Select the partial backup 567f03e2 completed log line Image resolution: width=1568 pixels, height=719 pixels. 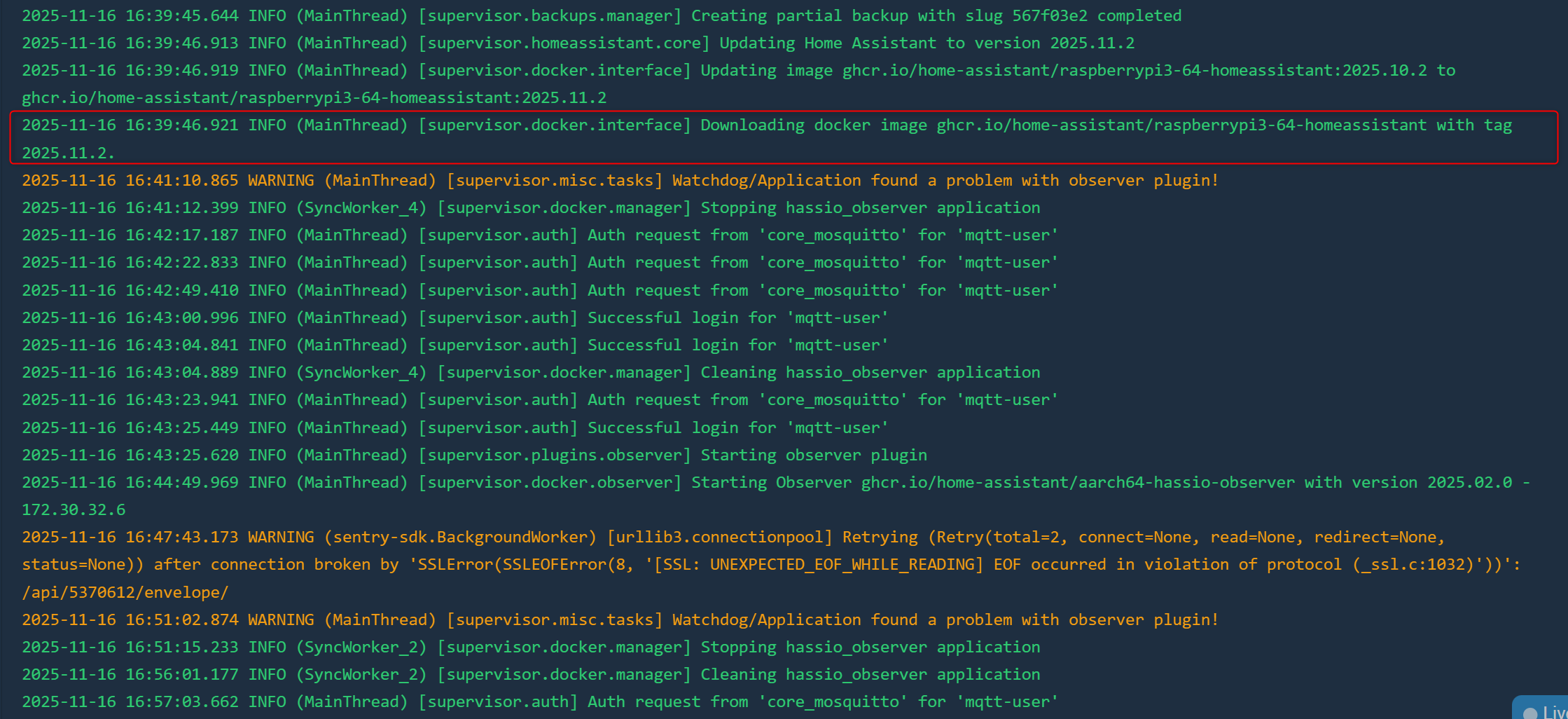[601, 15]
